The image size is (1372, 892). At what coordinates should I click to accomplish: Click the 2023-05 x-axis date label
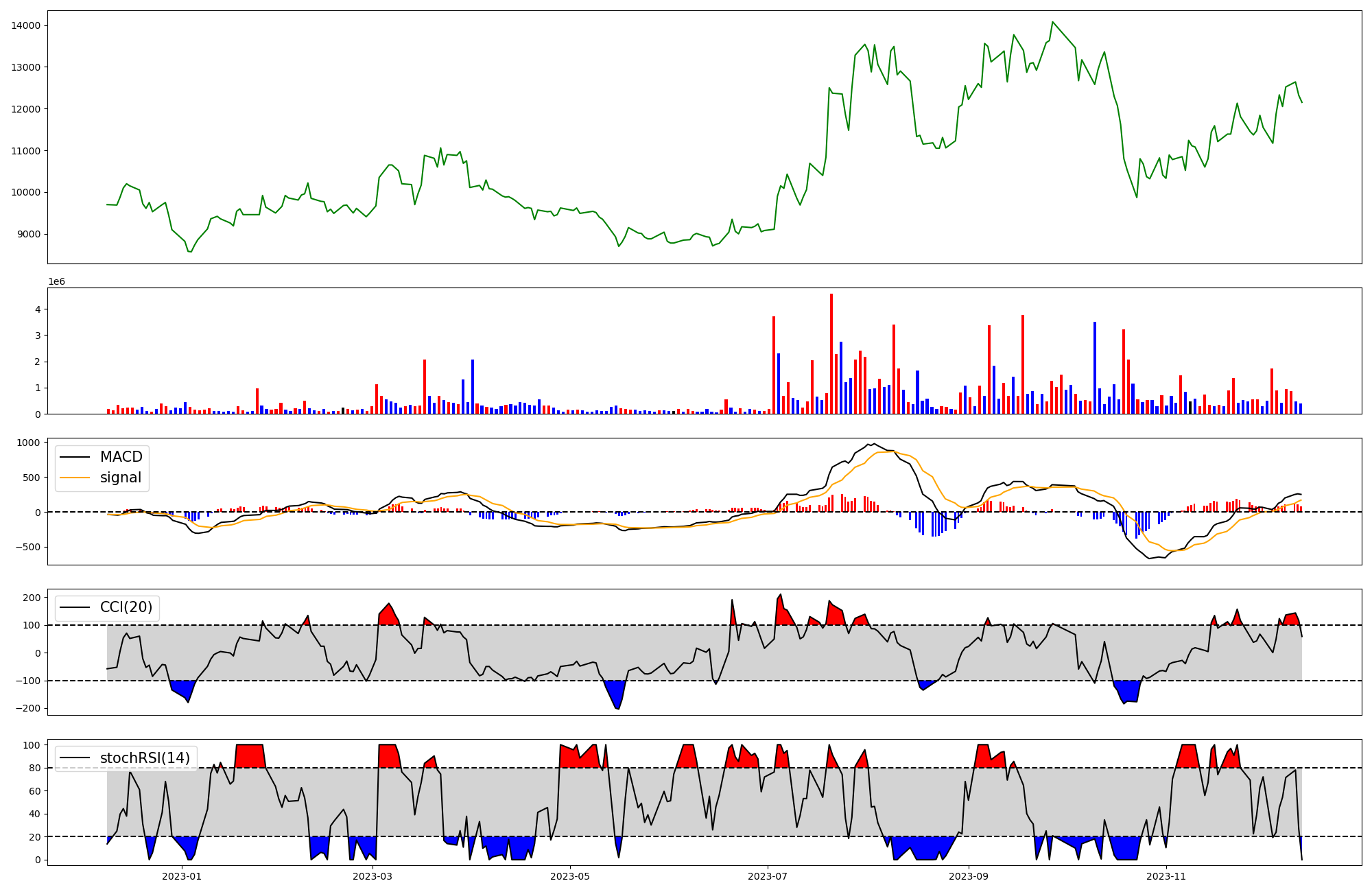[570, 876]
